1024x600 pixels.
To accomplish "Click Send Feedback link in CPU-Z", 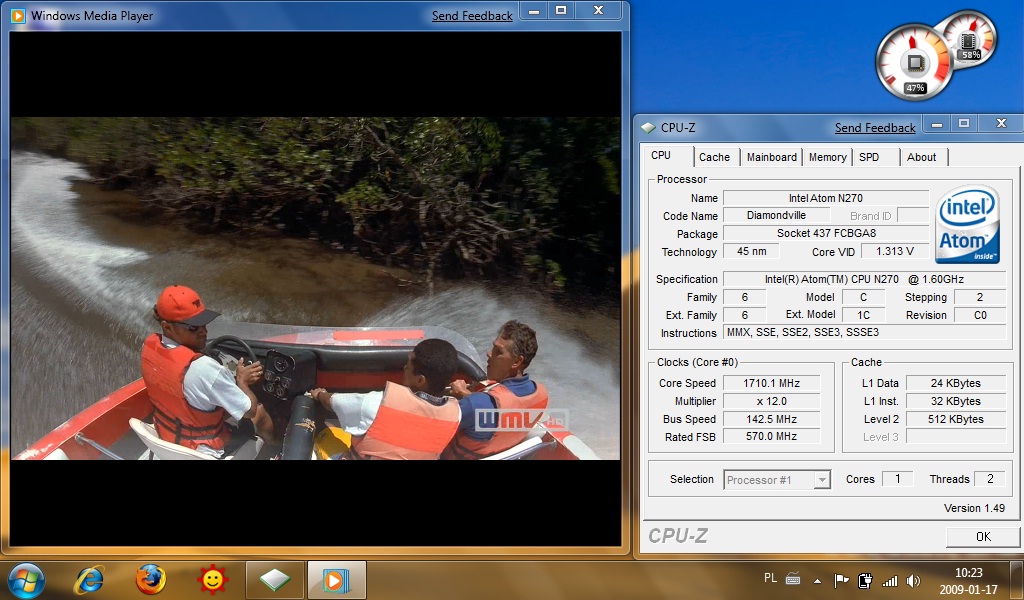I will point(875,128).
